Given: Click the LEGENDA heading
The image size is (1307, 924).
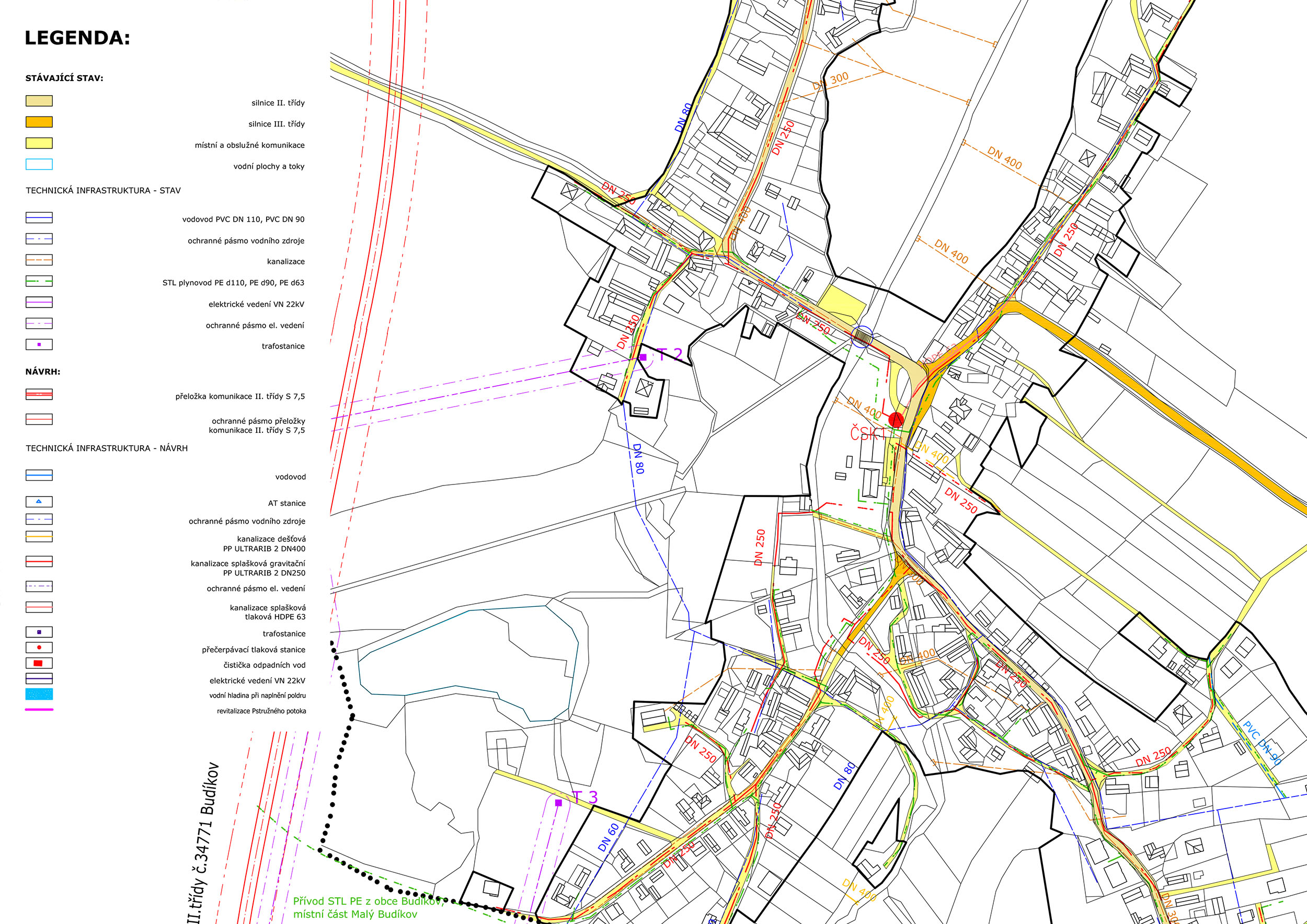Looking at the screenshot, I should click(77, 38).
